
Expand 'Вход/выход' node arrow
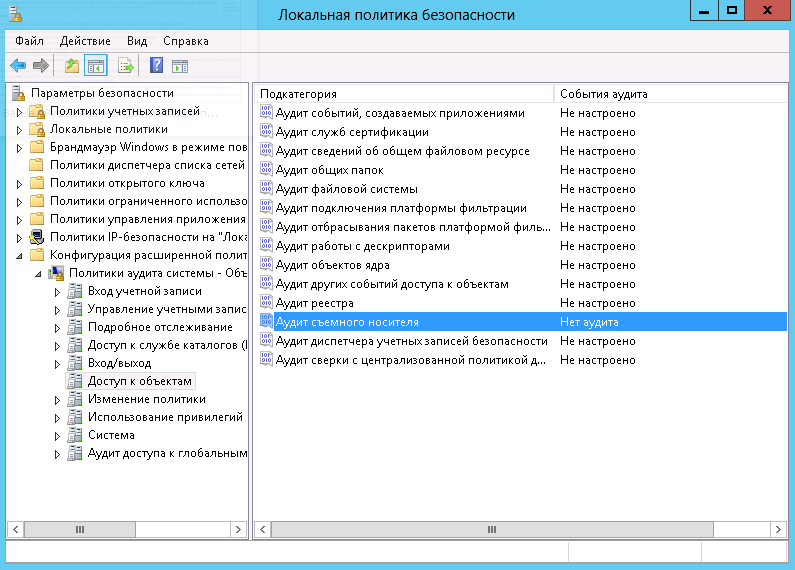(57, 364)
